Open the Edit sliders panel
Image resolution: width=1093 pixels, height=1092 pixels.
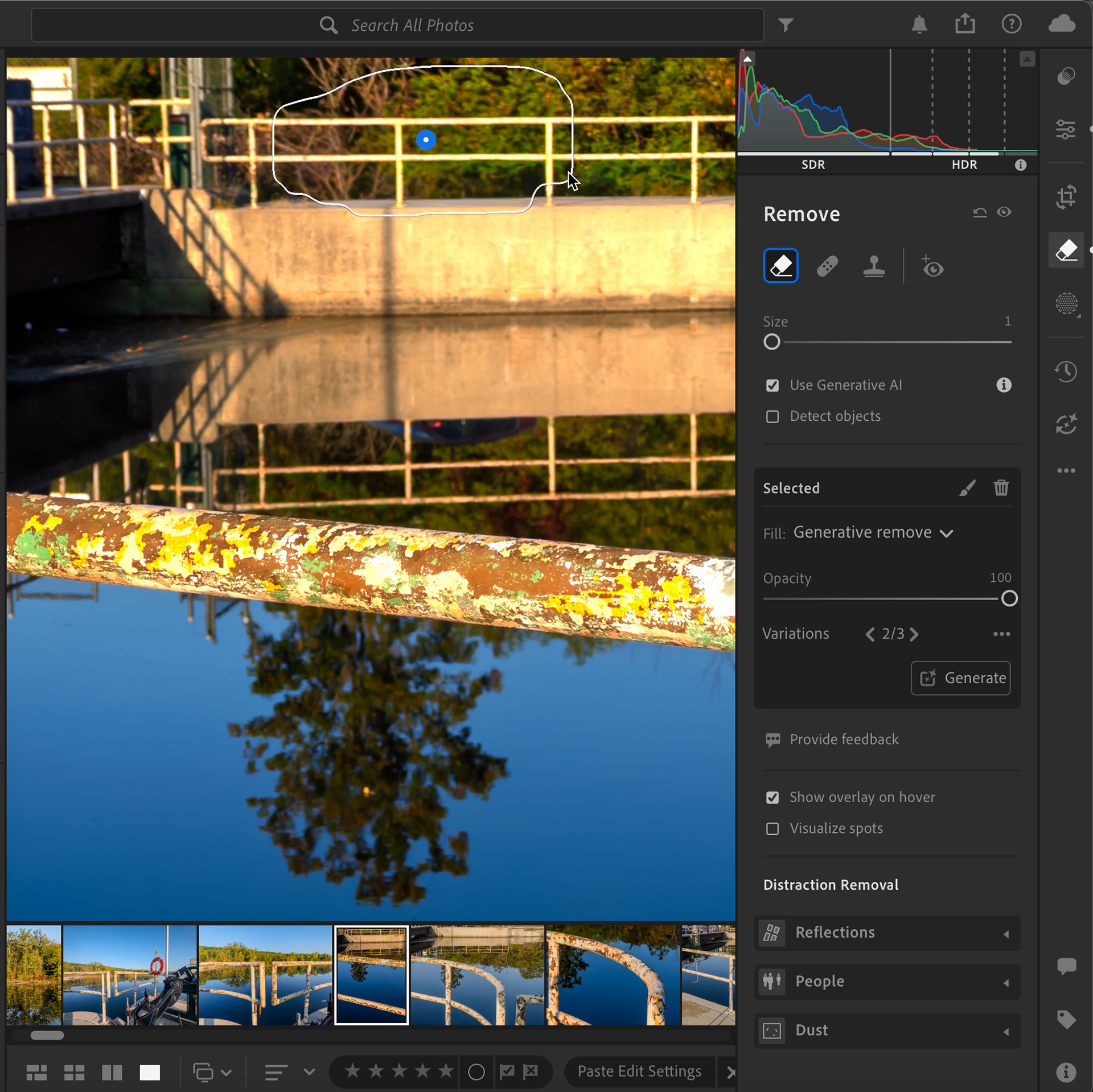pyautogui.click(x=1066, y=129)
